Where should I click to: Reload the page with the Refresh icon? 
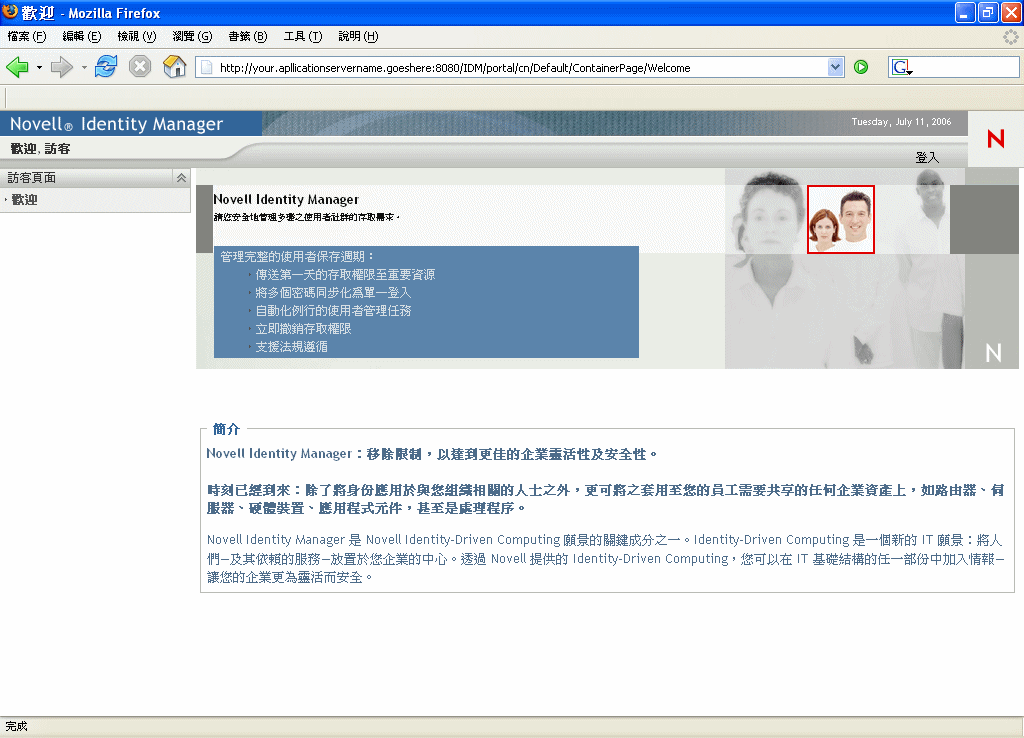106,67
